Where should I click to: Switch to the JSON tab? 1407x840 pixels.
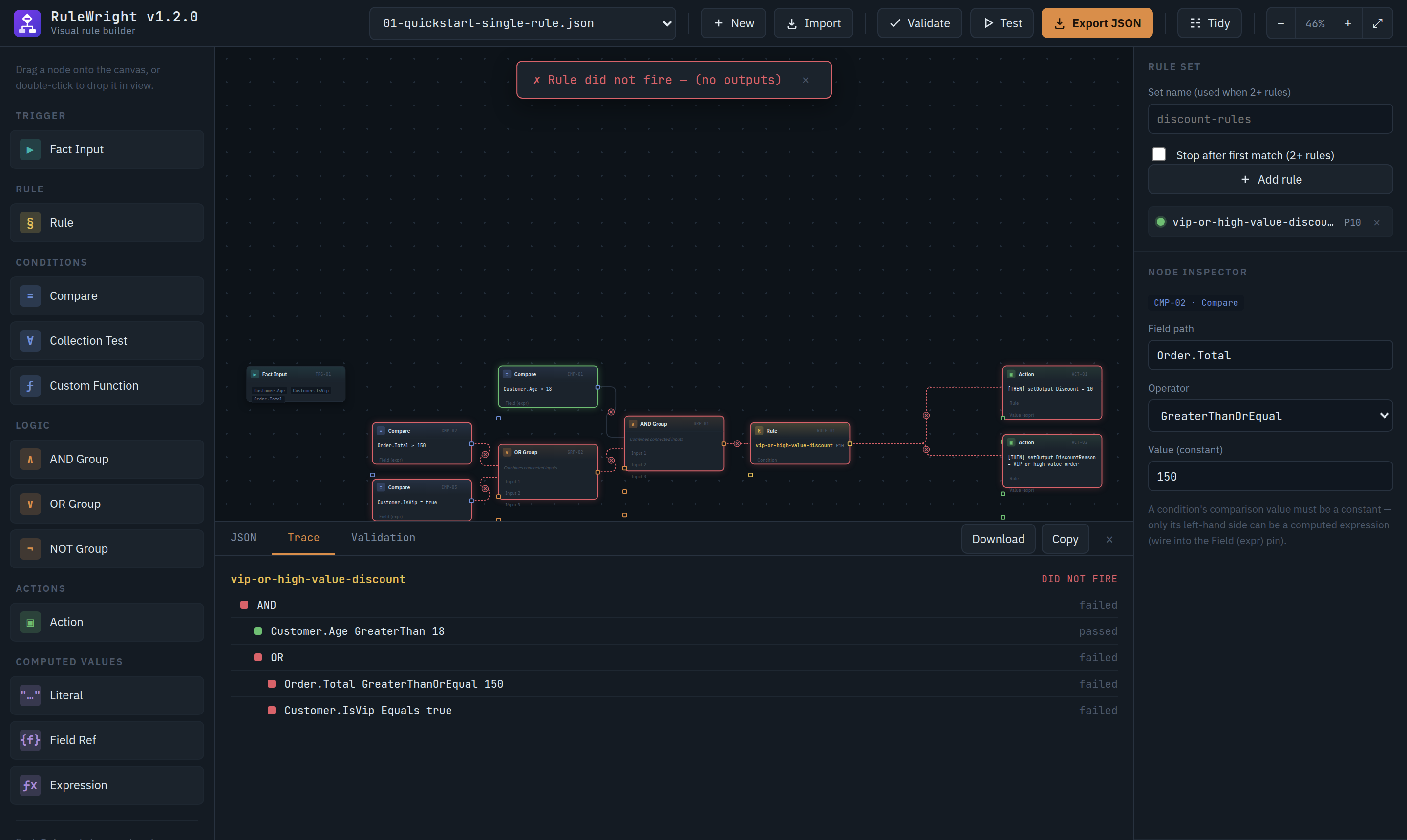point(243,538)
